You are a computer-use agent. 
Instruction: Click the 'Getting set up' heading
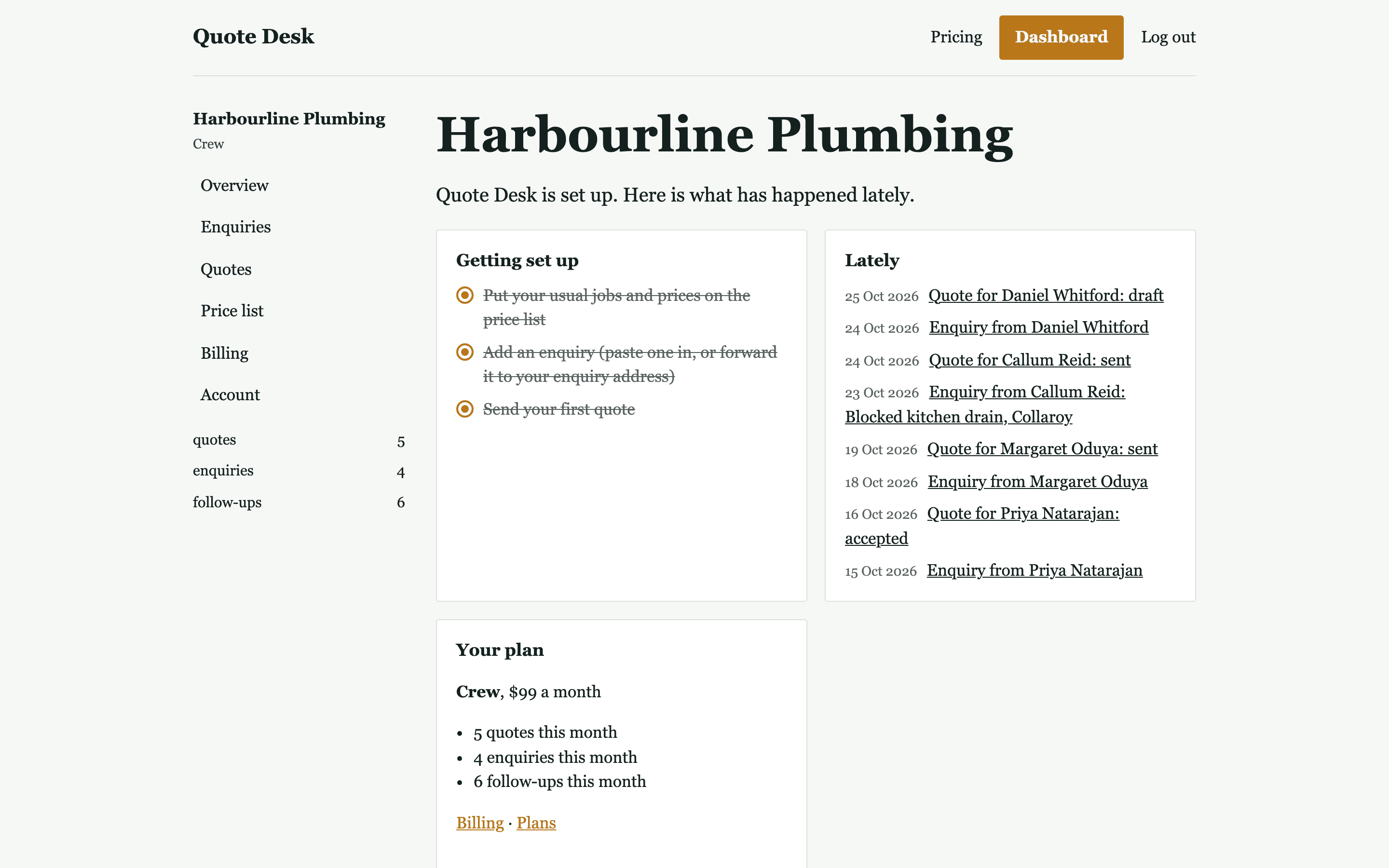[x=517, y=260]
